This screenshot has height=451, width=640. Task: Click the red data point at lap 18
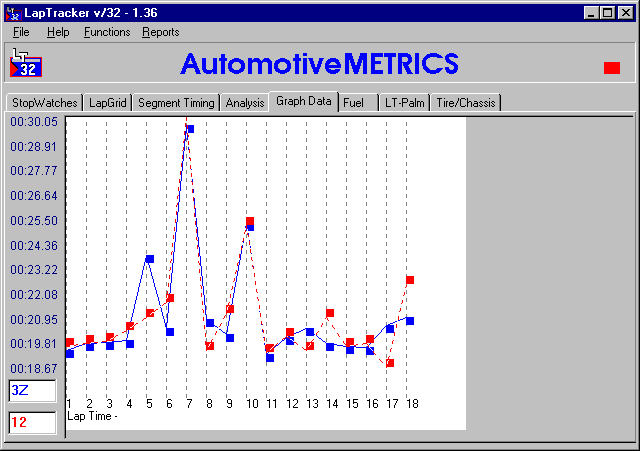(x=410, y=280)
